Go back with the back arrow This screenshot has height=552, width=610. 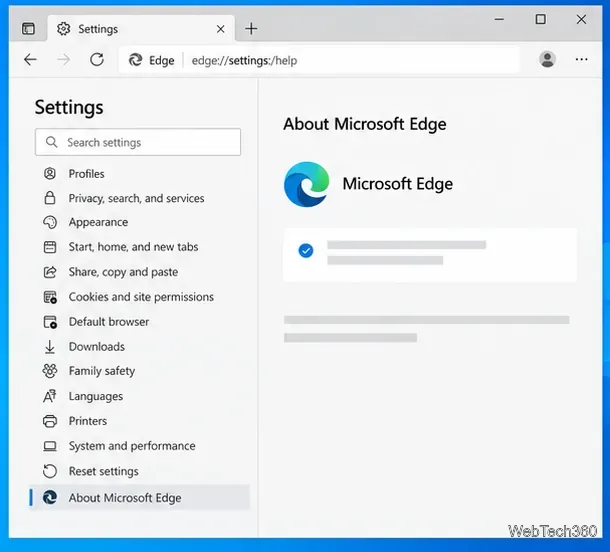(x=30, y=60)
